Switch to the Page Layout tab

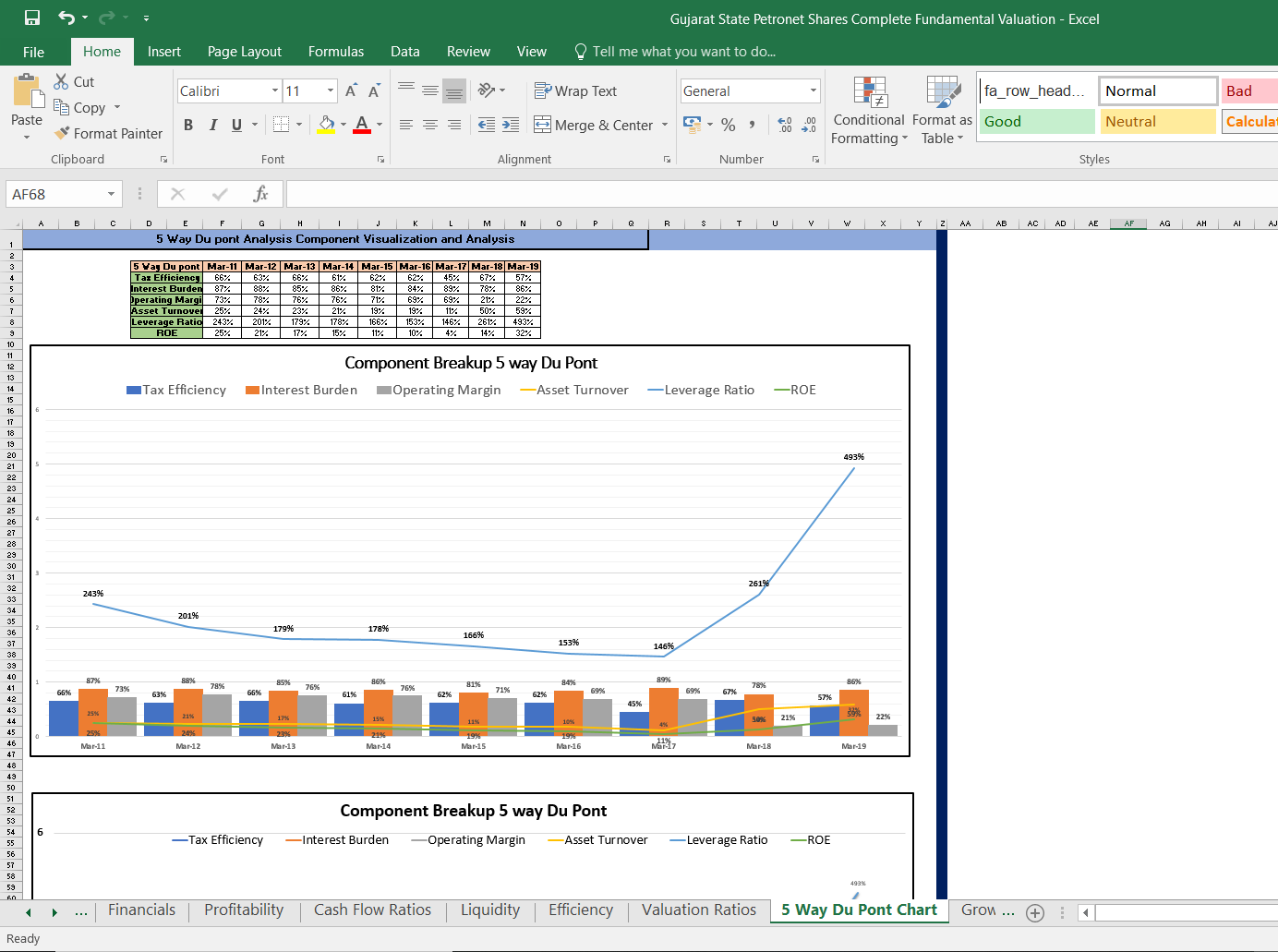(x=245, y=52)
